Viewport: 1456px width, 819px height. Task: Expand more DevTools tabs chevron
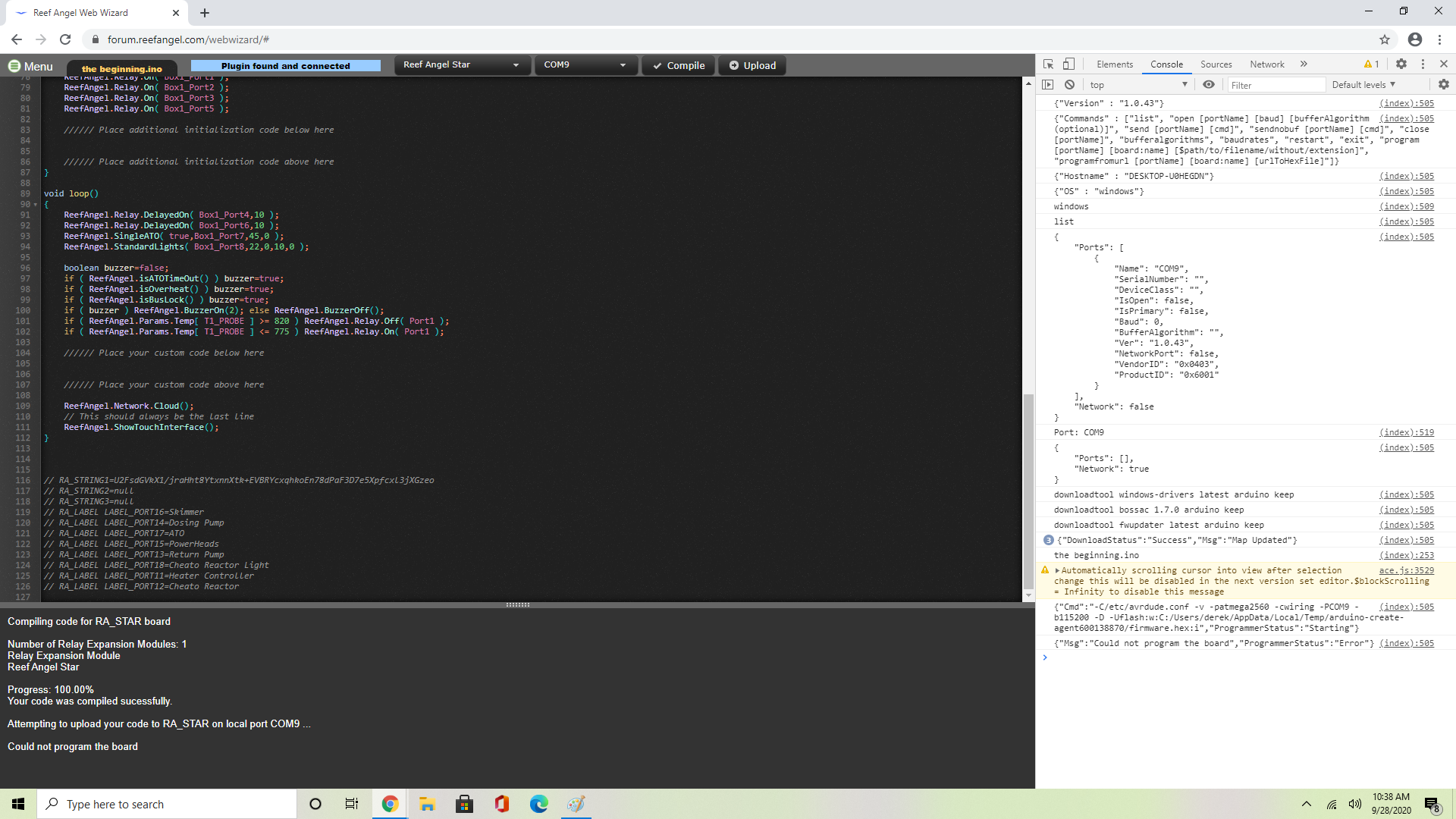click(1304, 64)
